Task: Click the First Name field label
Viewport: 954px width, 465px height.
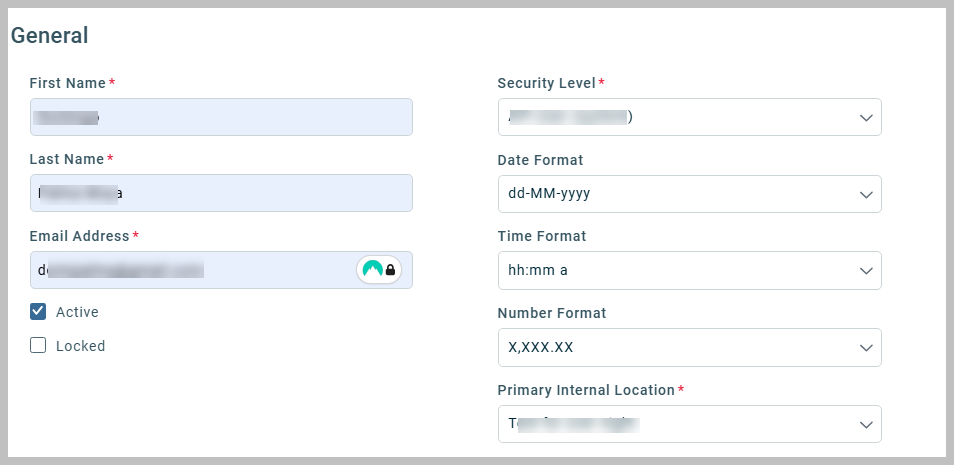Action: pyautogui.click(x=67, y=83)
